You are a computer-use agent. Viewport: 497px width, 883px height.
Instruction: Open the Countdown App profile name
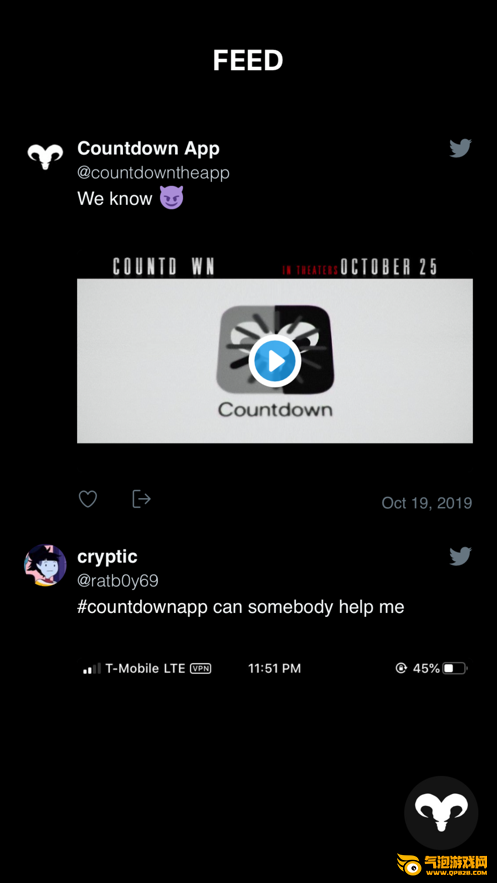[x=148, y=149]
